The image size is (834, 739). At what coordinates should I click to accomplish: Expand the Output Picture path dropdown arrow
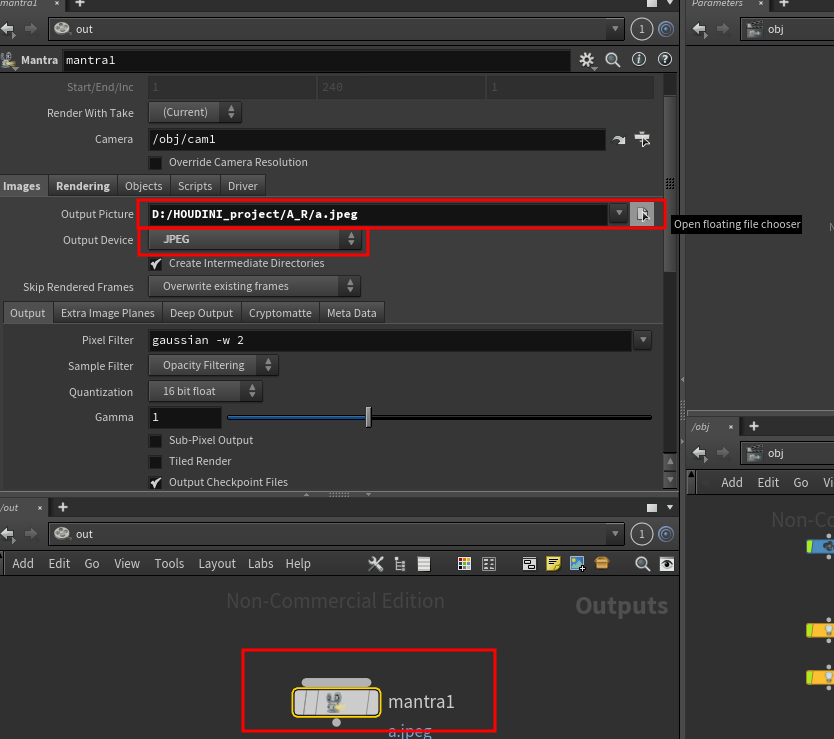(619, 213)
